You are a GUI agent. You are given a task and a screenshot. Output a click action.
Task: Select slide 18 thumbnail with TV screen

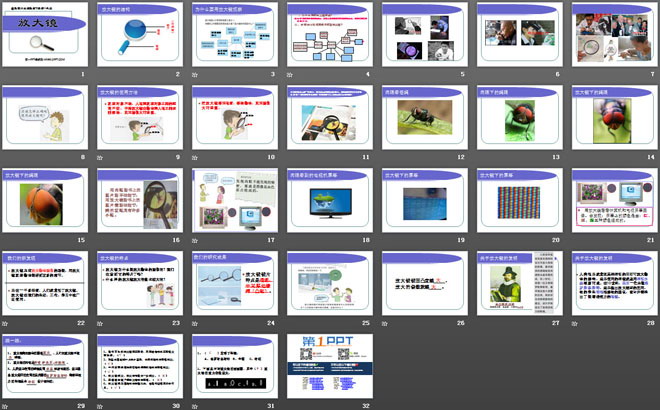tap(330, 200)
